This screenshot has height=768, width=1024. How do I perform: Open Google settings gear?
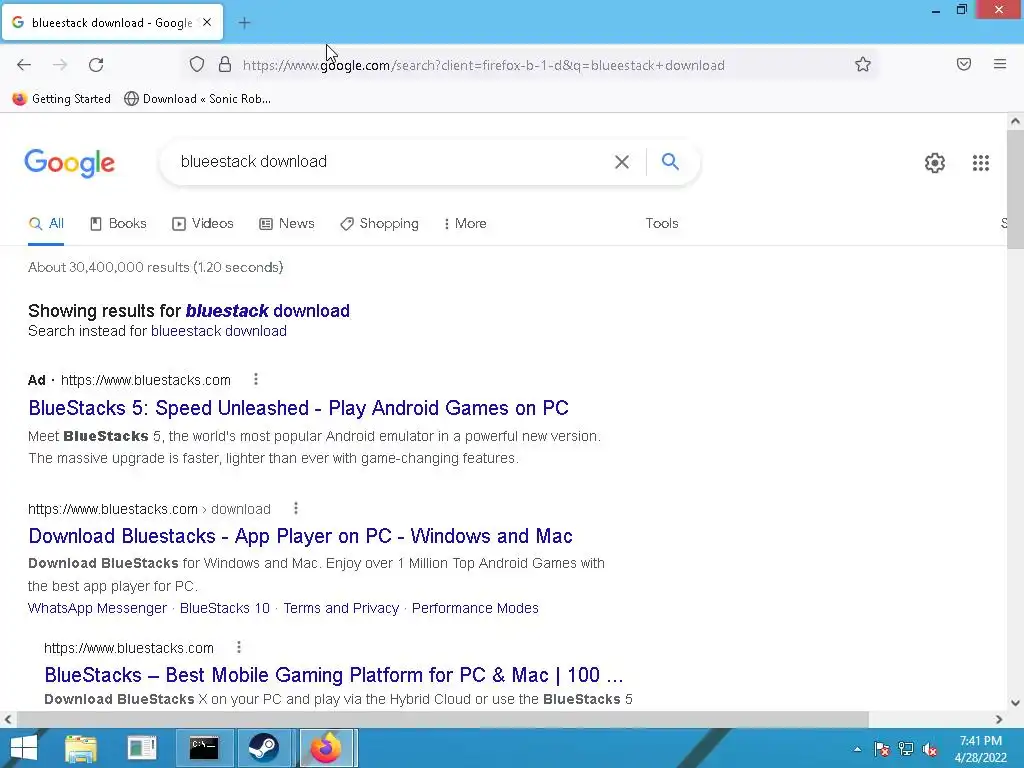(935, 163)
